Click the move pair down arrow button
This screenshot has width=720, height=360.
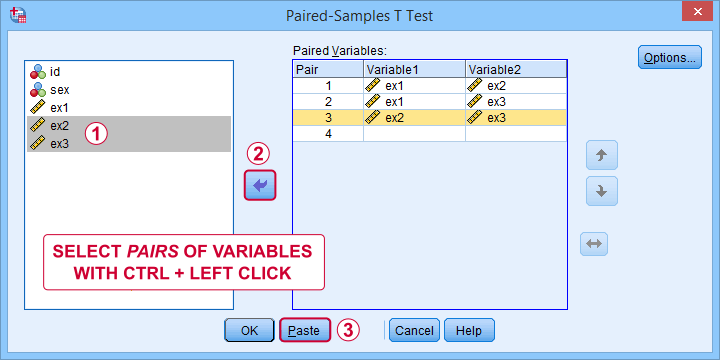pyautogui.click(x=602, y=191)
